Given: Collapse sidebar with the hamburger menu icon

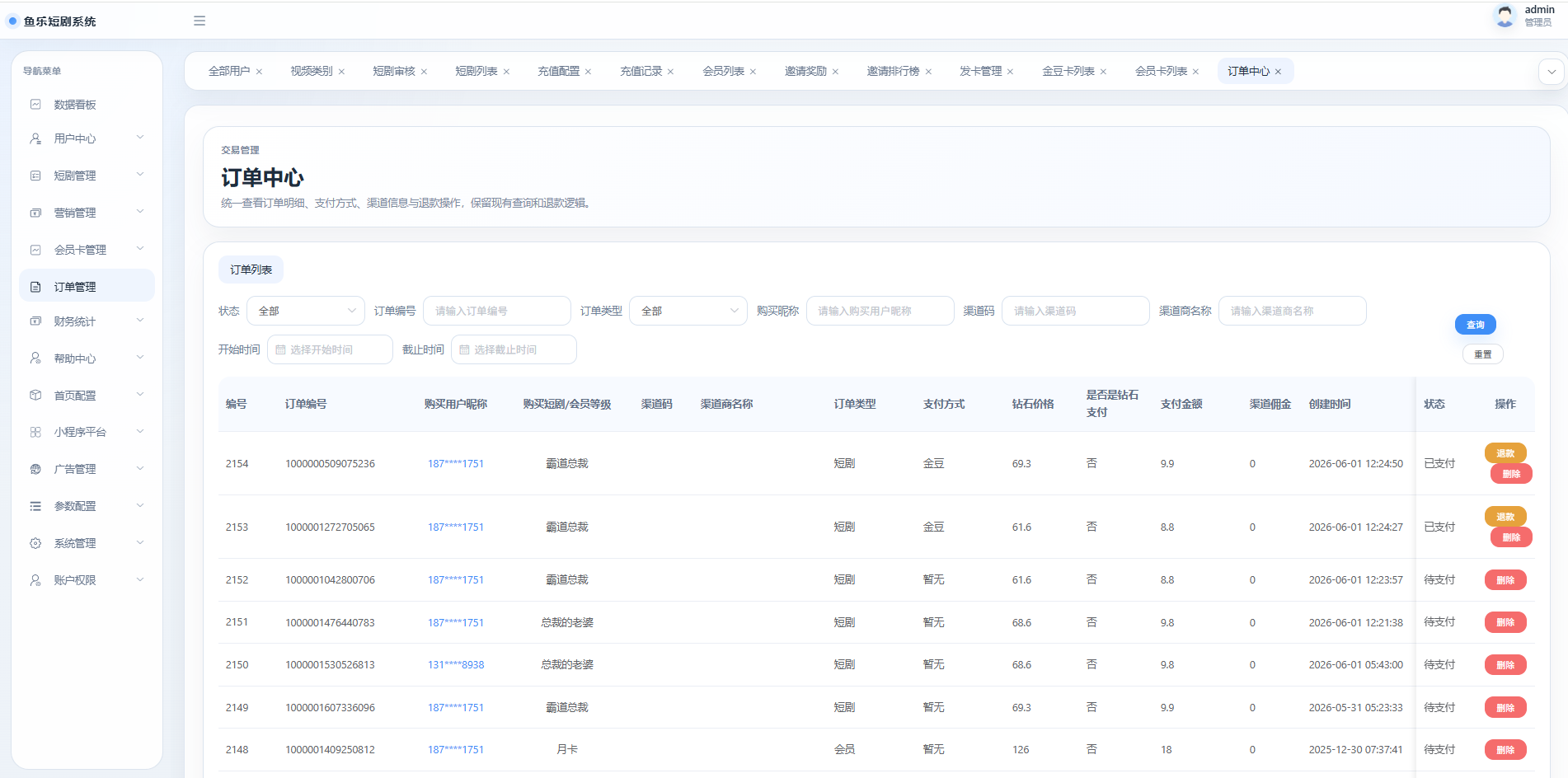Looking at the screenshot, I should 200,21.
